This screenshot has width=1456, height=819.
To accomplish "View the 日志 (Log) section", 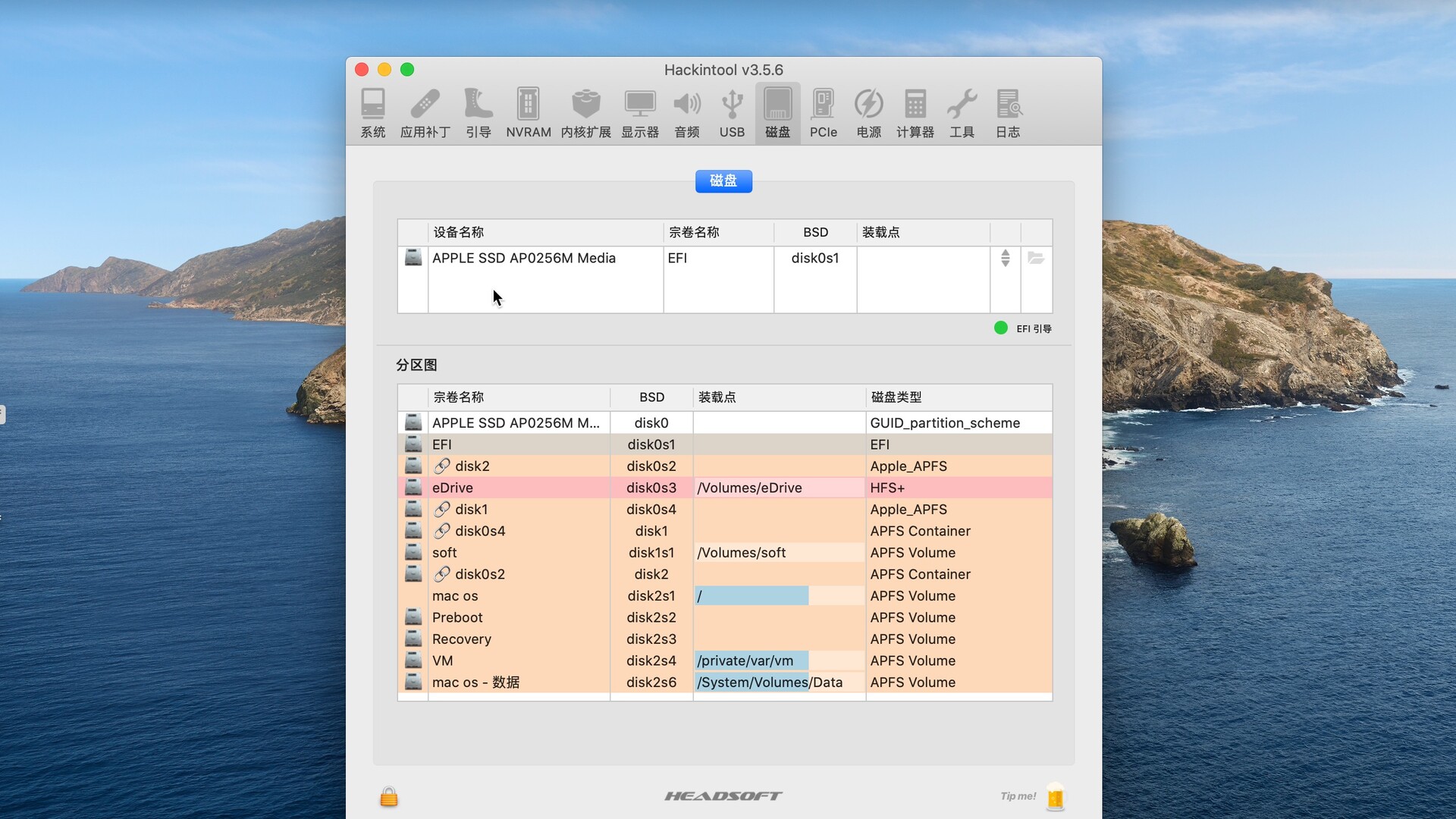I will coord(1009,112).
